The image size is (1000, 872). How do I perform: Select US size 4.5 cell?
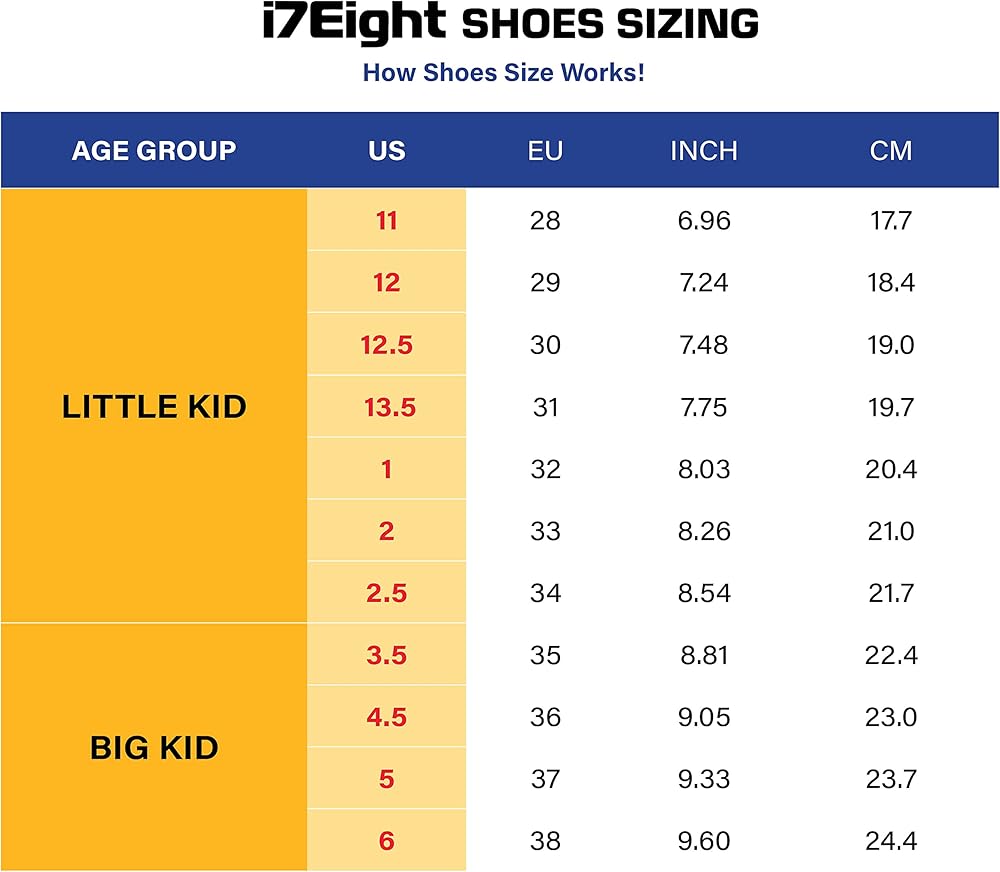pos(387,717)
